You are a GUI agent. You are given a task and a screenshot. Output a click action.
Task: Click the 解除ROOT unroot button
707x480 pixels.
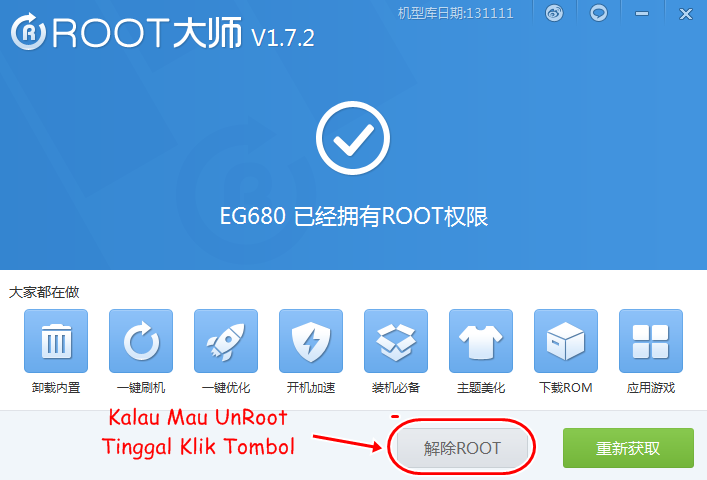[x=462, y=448]
